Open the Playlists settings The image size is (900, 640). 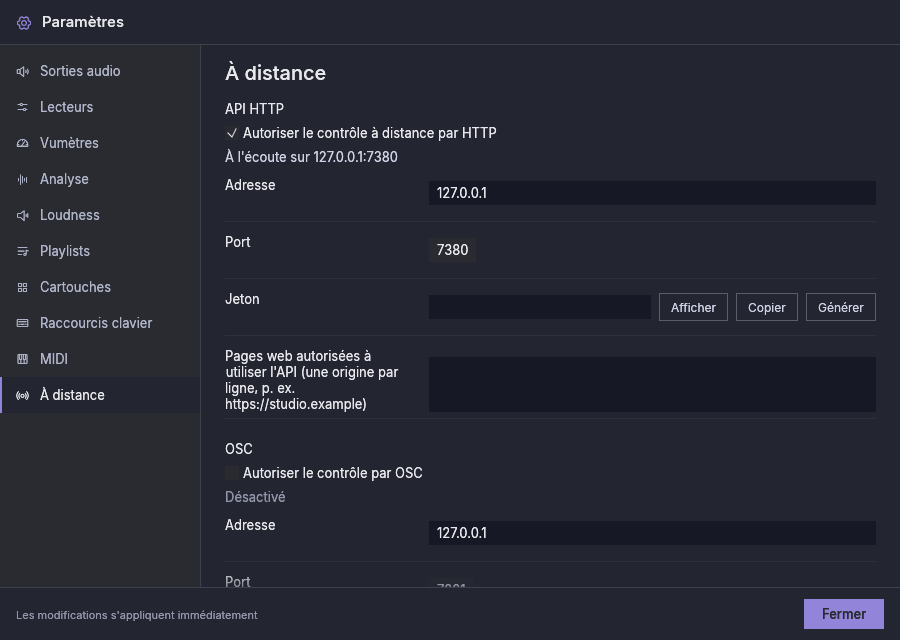tap(100, 251)
